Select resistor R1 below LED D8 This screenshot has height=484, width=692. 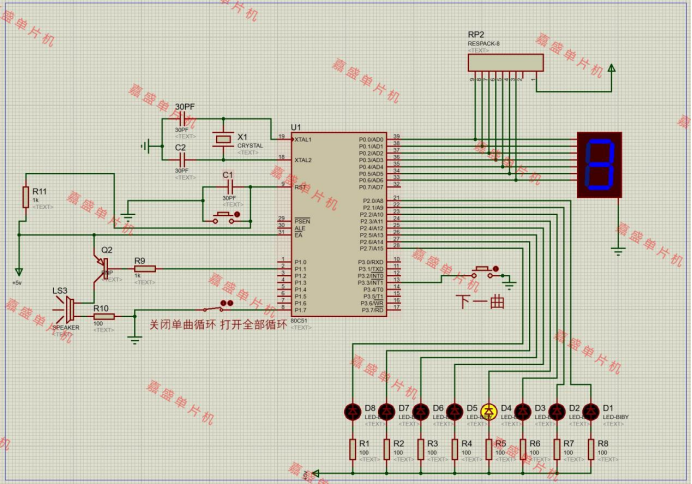point(353,450)
